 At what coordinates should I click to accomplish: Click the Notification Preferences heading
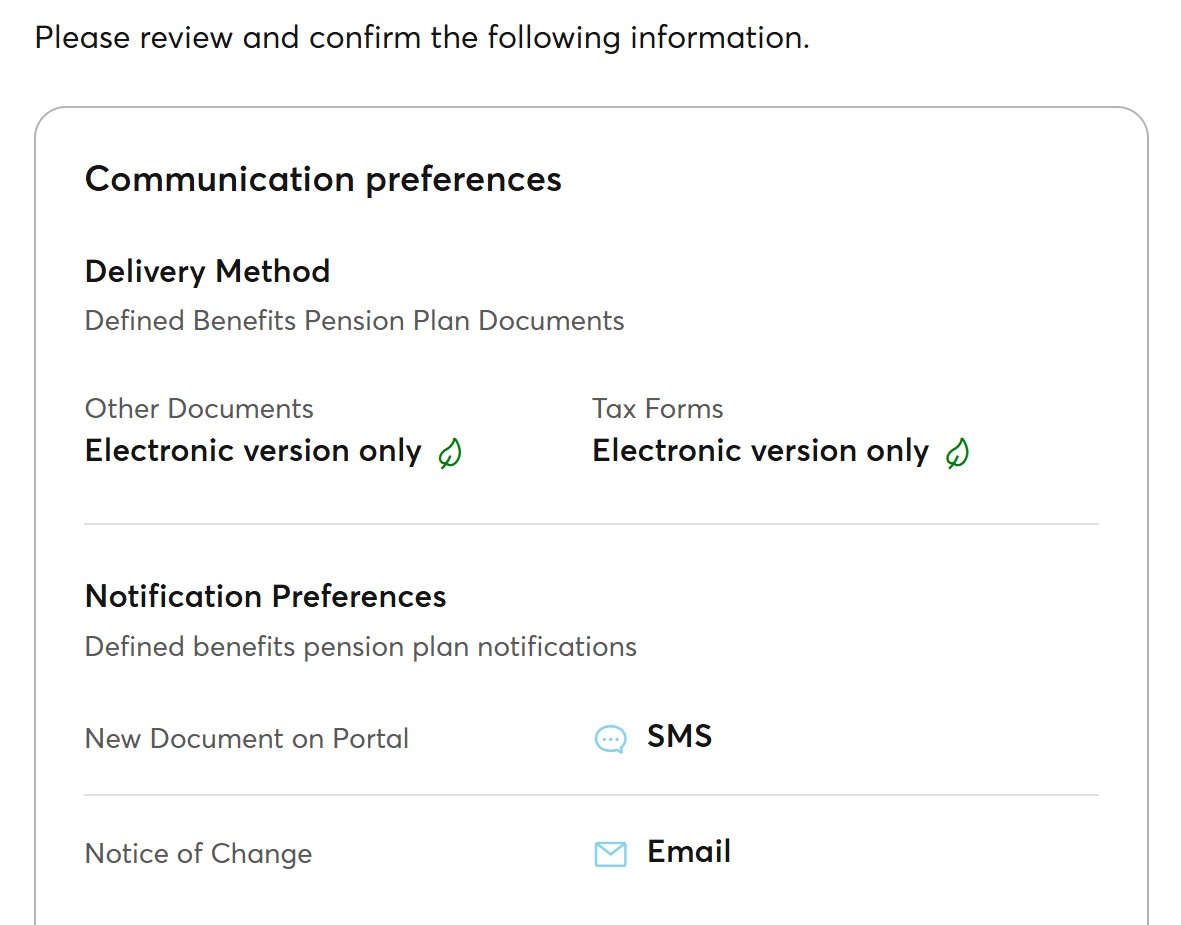coord(265,596)
